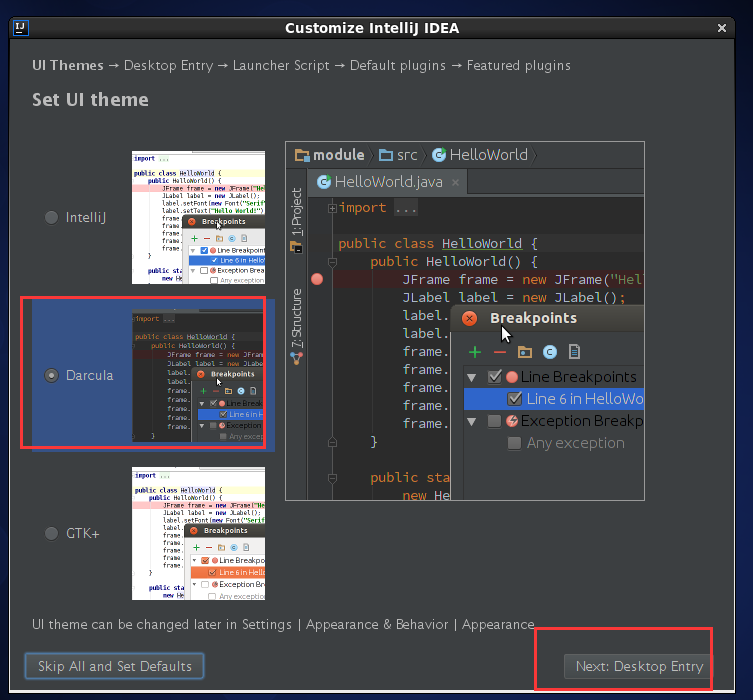Close the HelloWorld.java tab in preview

[455, 182]
